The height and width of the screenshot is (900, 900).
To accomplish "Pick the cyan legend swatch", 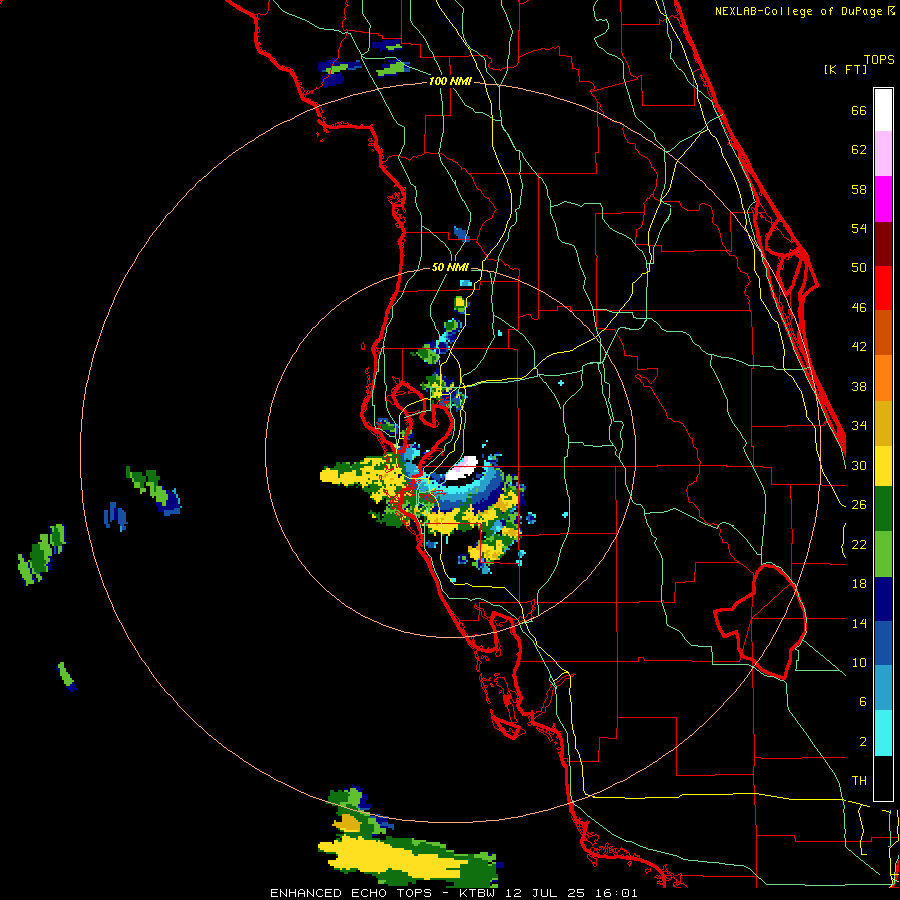I will 883,733.
